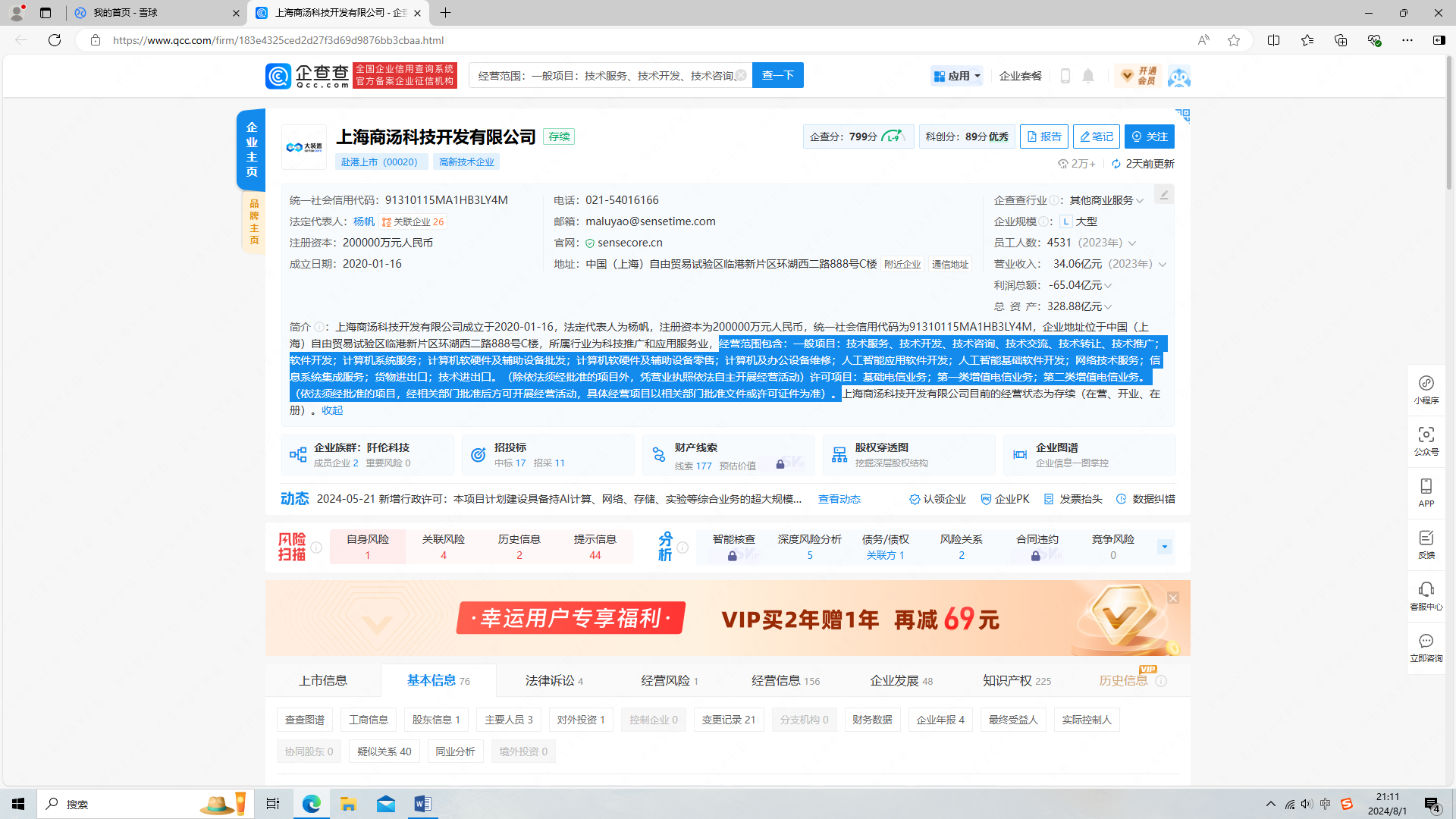Click the 企业PK link
This screenshot has height=819, width=1456.
pyautogui.click(x=1005, y=499)
